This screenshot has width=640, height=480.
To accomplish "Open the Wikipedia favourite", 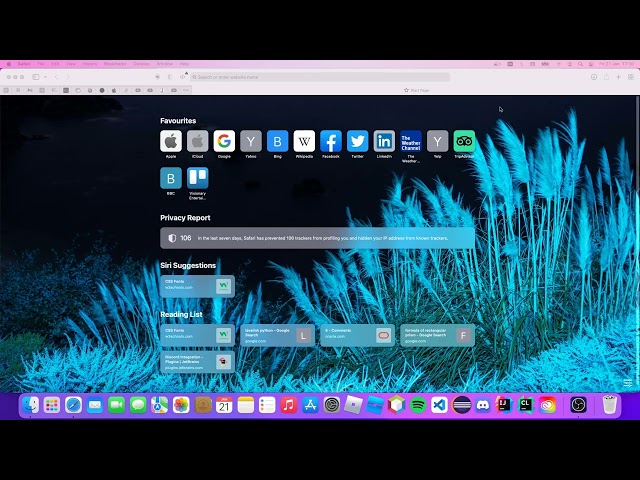I will (x=304, y=141).
